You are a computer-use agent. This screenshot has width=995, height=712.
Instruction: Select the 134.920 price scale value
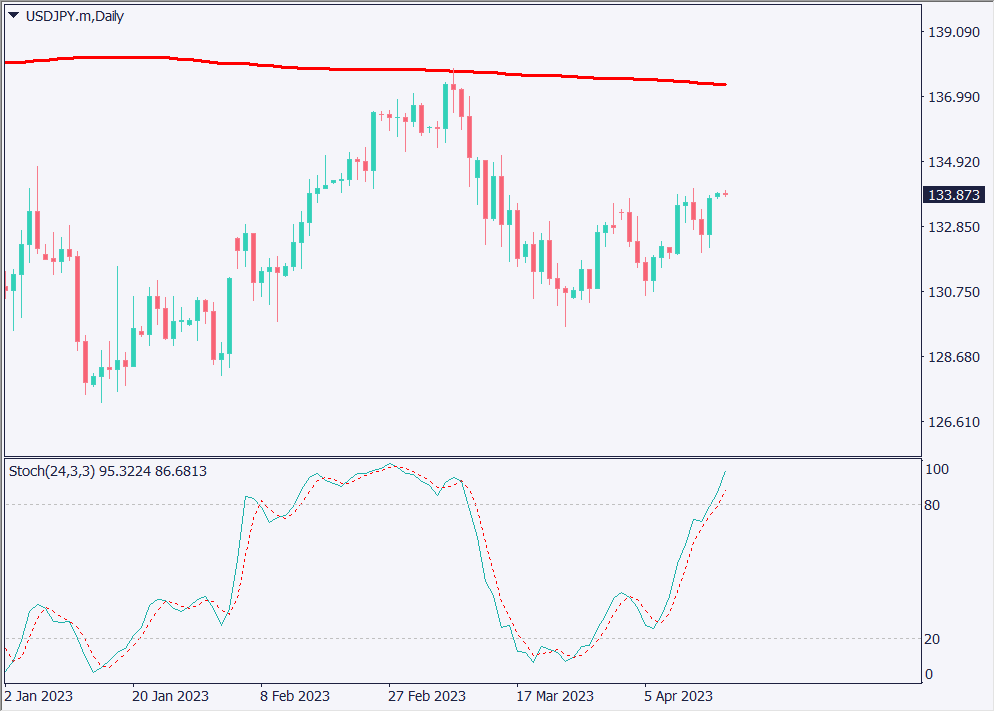click(x=954, y=162)
